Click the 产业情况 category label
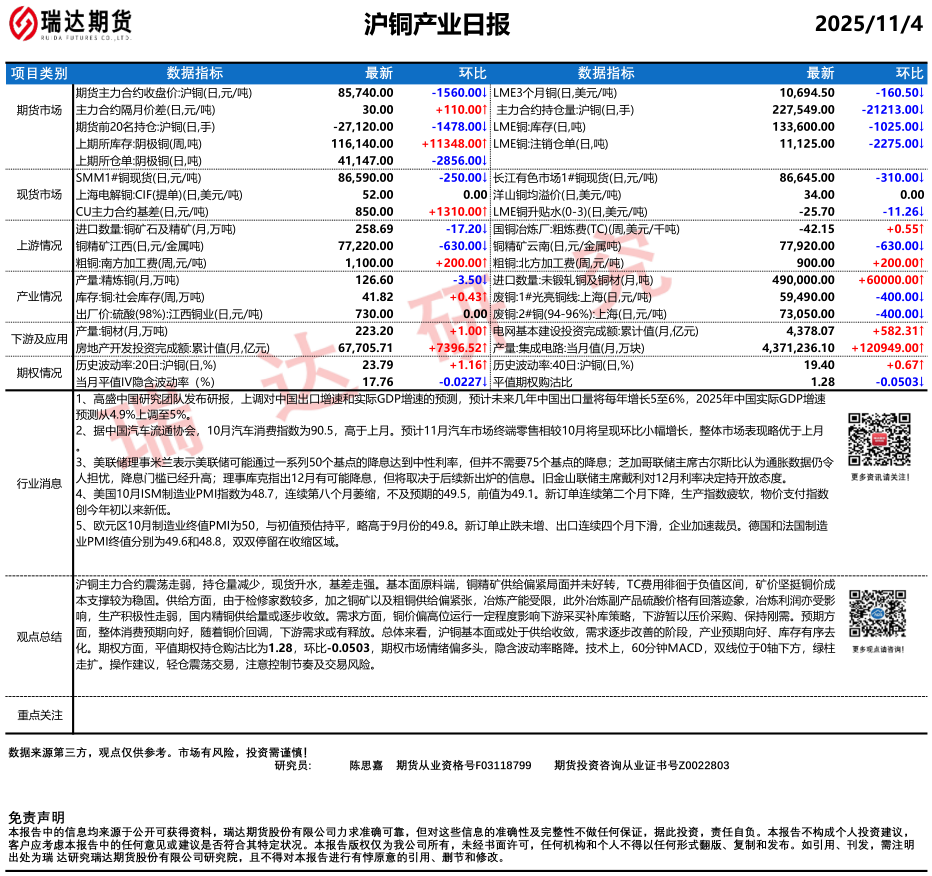The width and height of the screenshot is (932, 876). click(x=39, y=296)
